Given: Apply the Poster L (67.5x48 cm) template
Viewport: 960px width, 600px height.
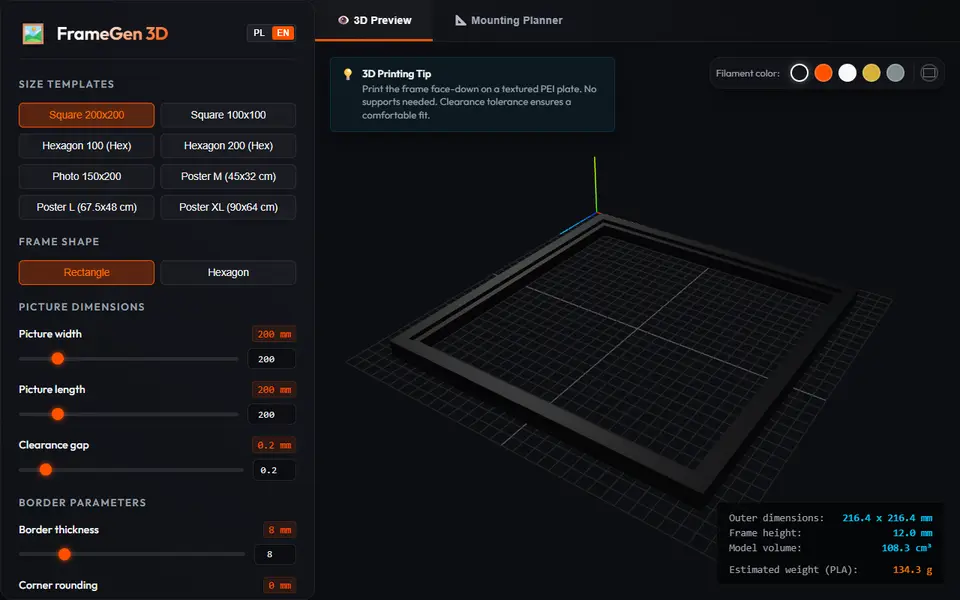Looking at the screenshot, I should tap(86, 207).
